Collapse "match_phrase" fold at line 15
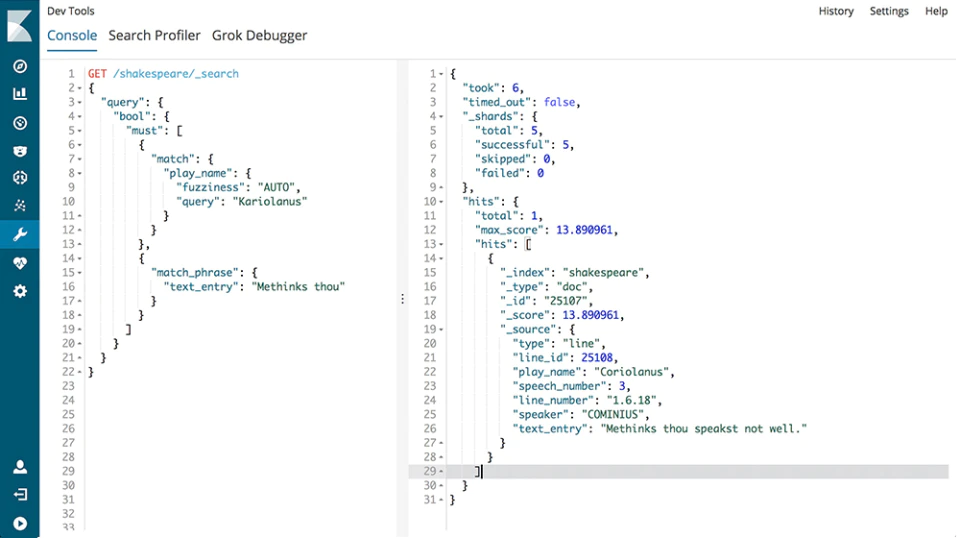The image size is (960, 538). 80,272
